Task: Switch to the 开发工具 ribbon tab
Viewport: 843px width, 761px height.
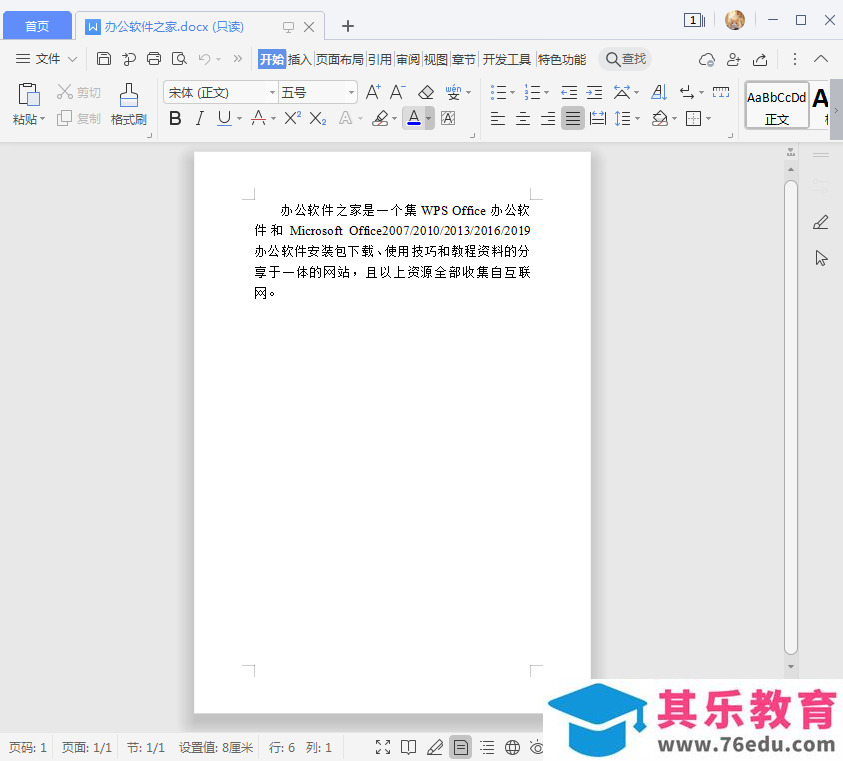Action: click(x=506, y=59)
